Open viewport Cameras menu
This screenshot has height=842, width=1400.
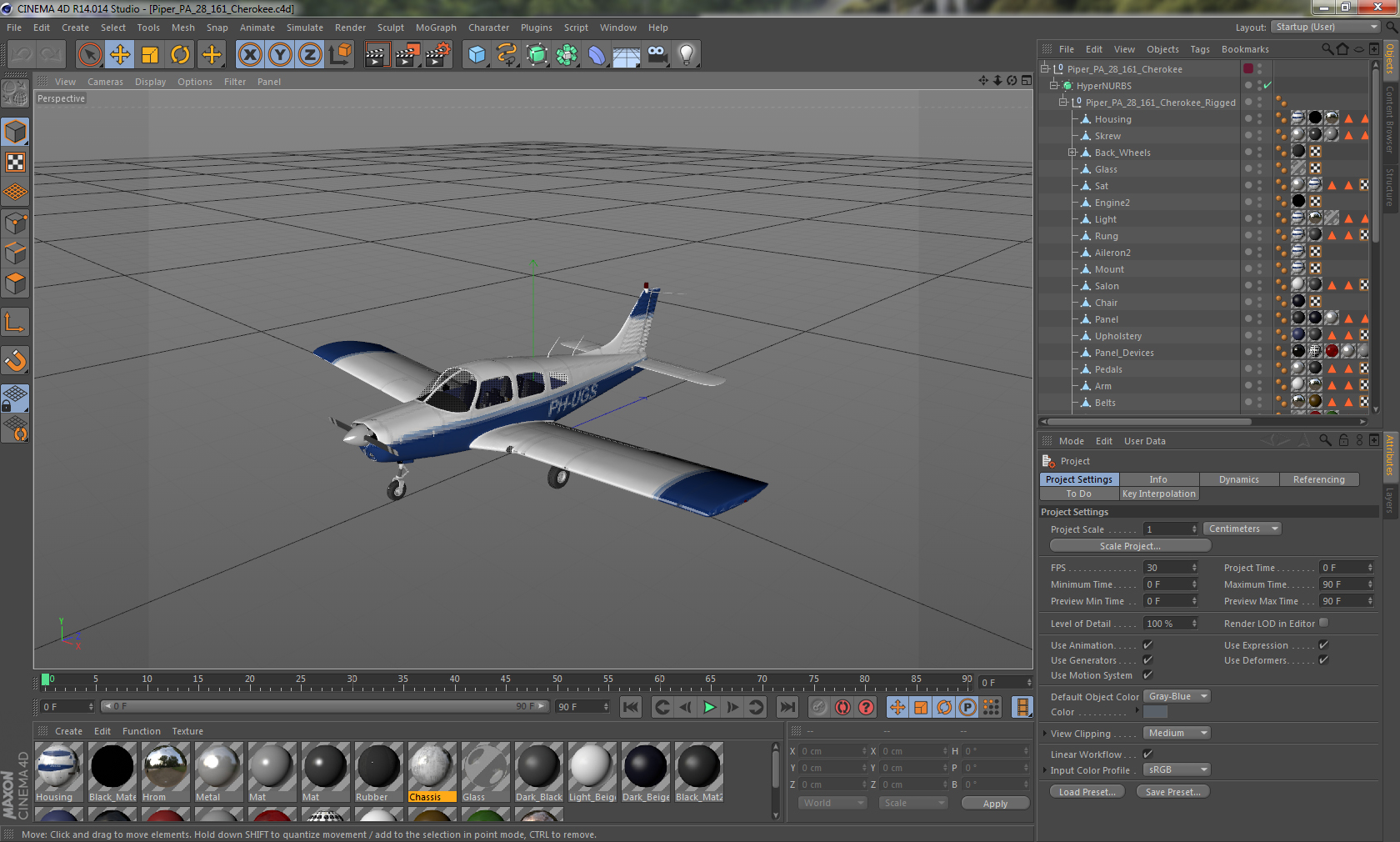coord(105,82)
